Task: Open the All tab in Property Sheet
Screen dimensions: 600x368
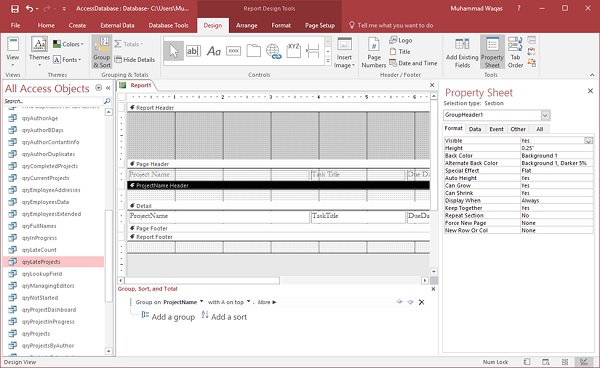Action: (540, 129)
